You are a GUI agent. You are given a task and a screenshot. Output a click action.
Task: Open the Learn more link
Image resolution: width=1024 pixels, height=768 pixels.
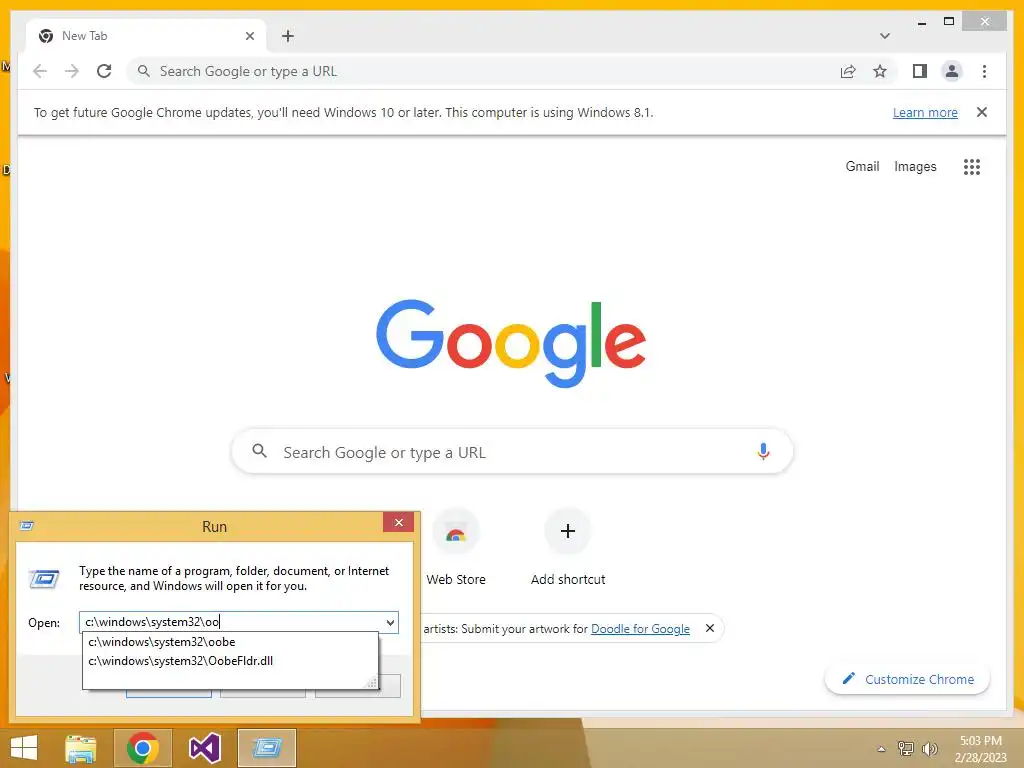coord(925,112)
